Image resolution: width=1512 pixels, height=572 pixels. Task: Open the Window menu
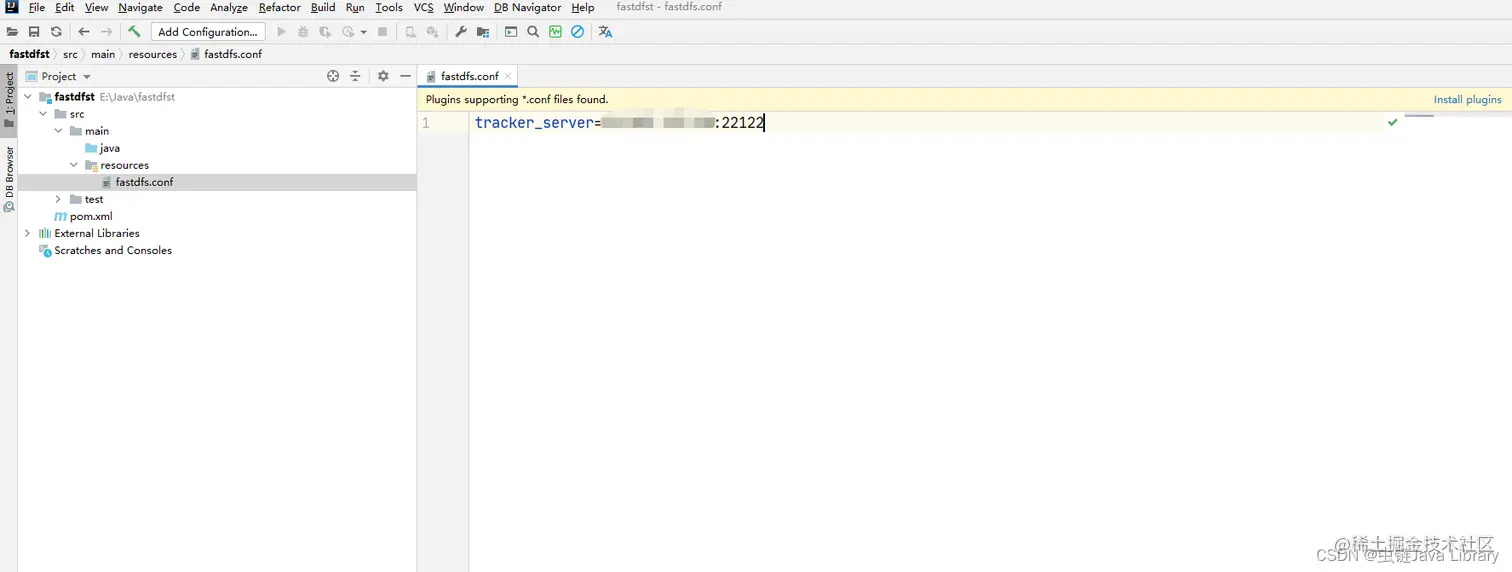(x=464, y=7)
